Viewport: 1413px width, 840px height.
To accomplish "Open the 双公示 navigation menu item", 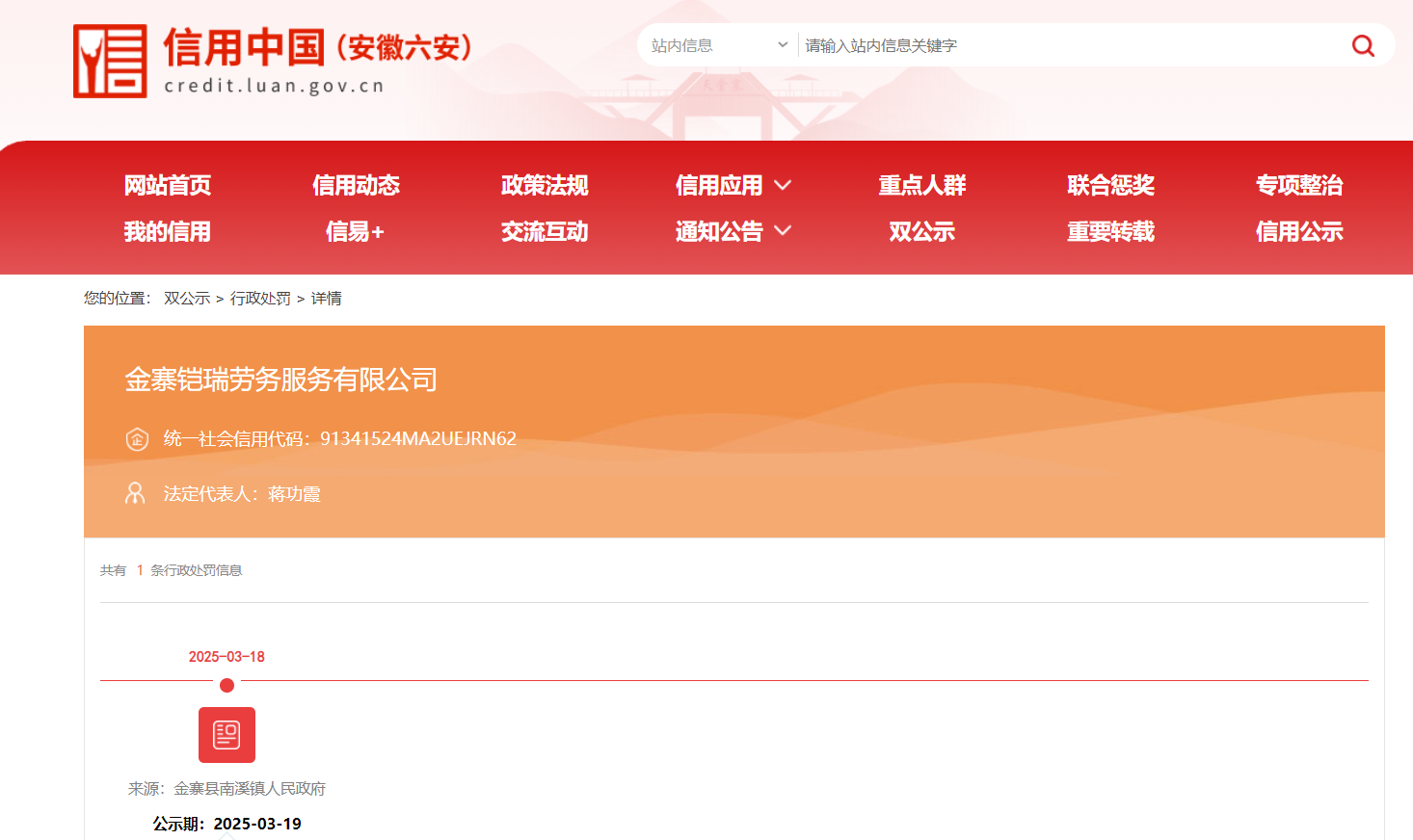I will 922,231.
